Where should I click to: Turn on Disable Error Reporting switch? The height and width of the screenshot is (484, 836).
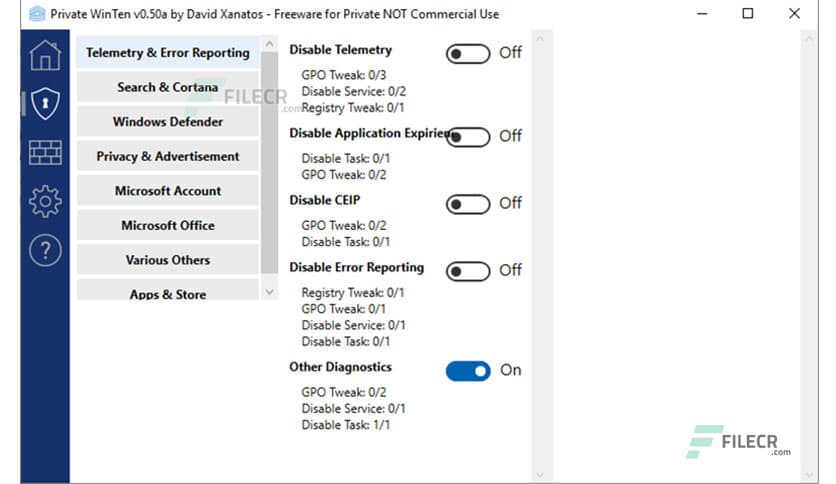(468, 270)
